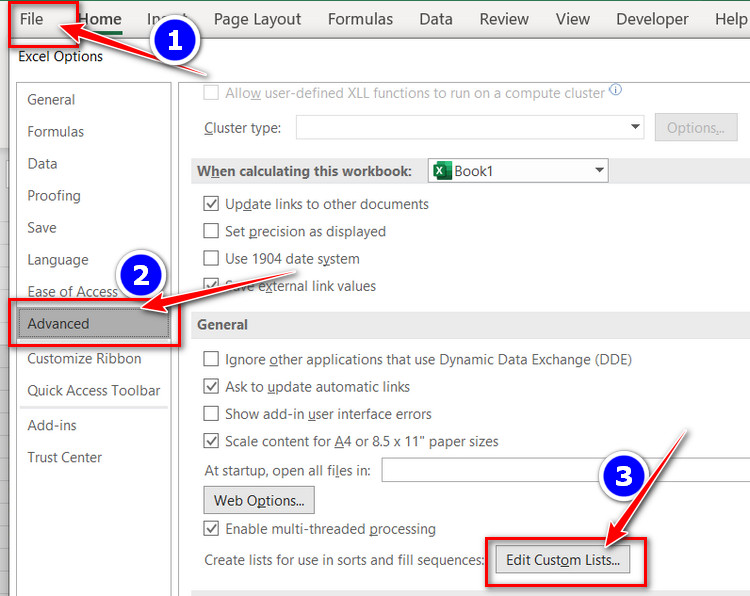
Task: Click the Edit Custom Lists... button
Action: pos(562,560)
